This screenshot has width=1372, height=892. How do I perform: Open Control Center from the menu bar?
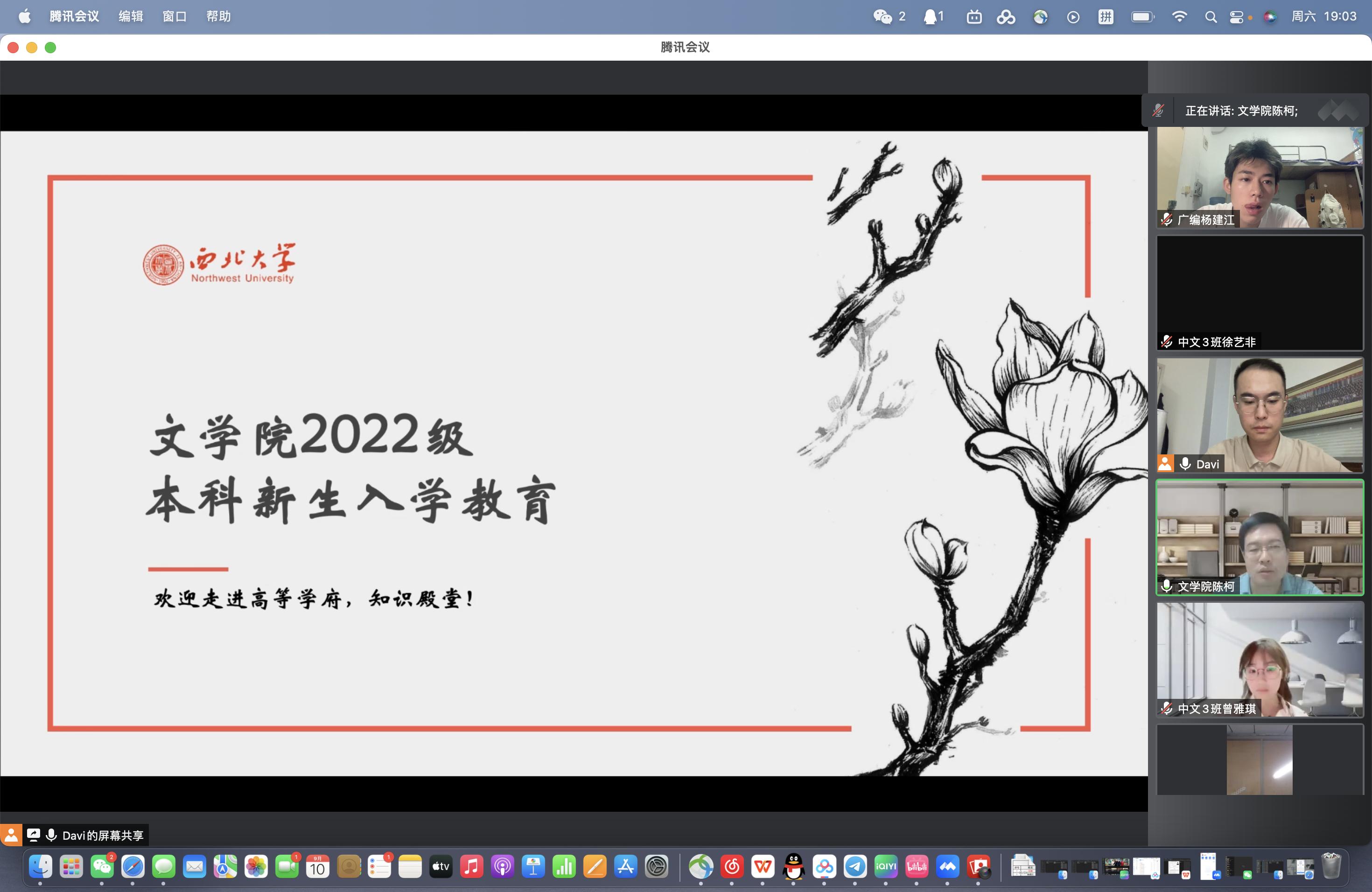(1236, 17)
